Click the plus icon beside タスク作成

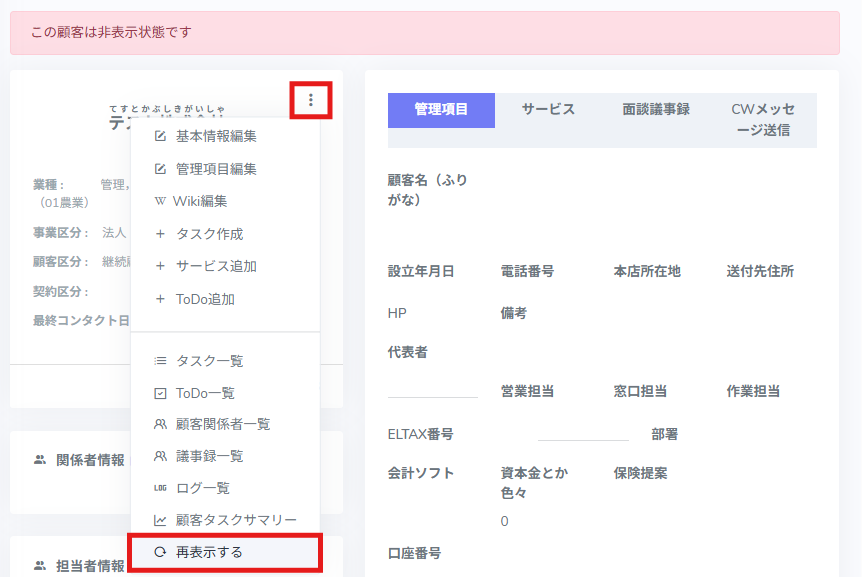160,234
